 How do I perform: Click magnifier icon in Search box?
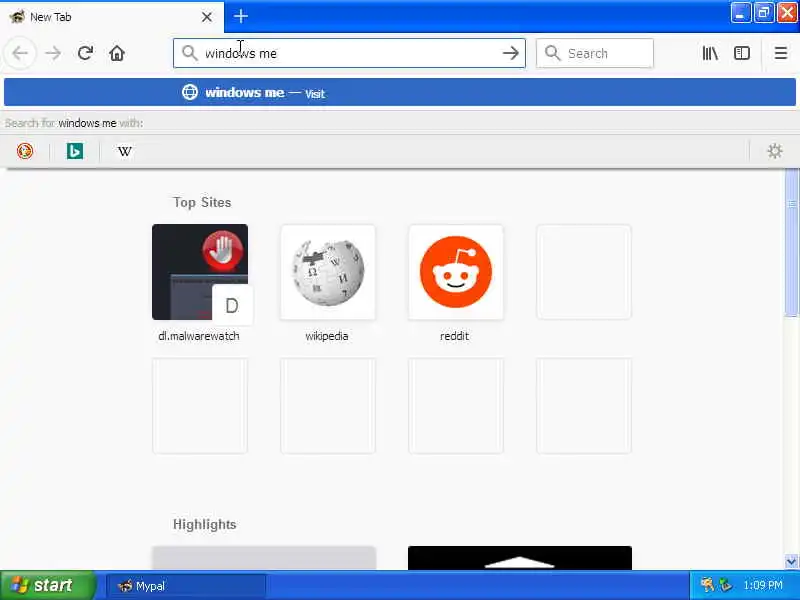[x=553, y=53]
